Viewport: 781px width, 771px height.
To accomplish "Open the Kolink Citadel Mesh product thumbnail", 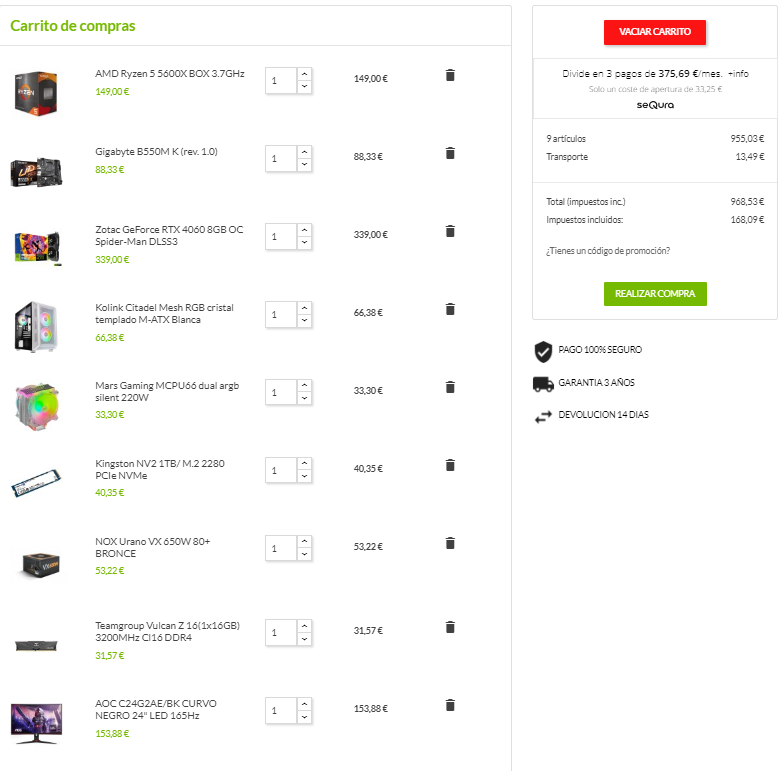I will coord(36,327).
